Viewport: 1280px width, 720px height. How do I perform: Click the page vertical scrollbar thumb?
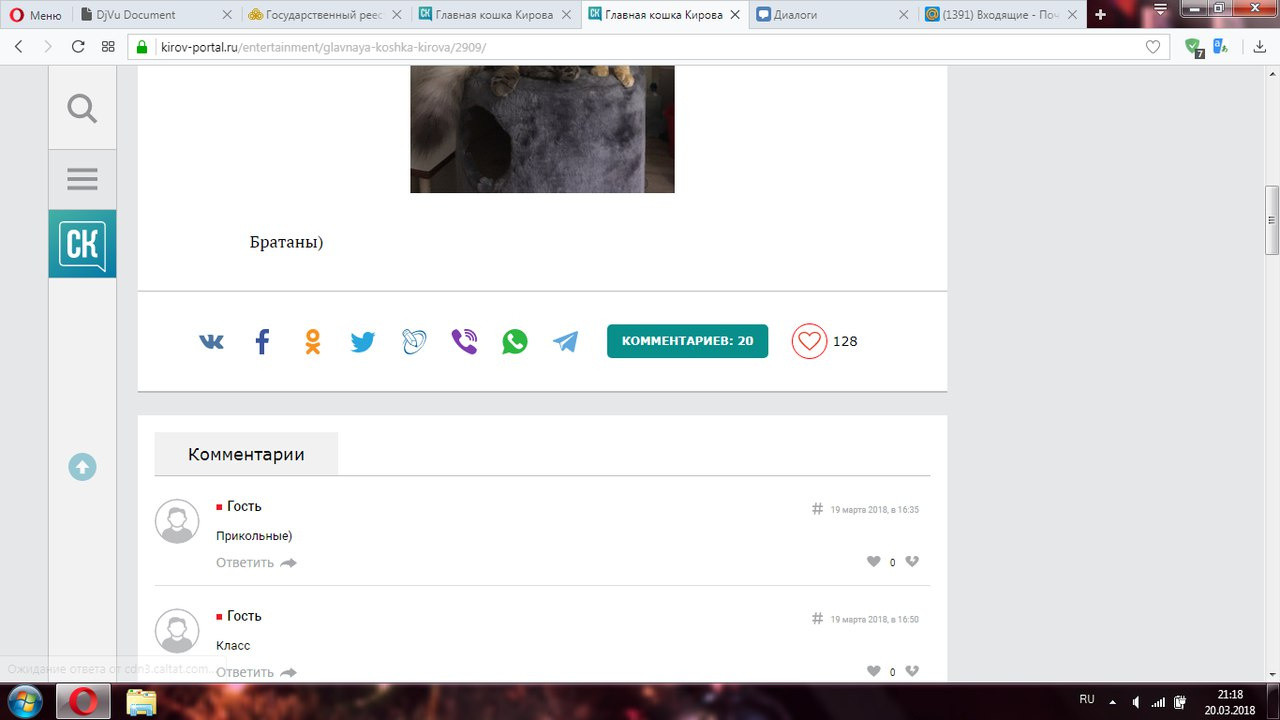(x=1271, y=220)
